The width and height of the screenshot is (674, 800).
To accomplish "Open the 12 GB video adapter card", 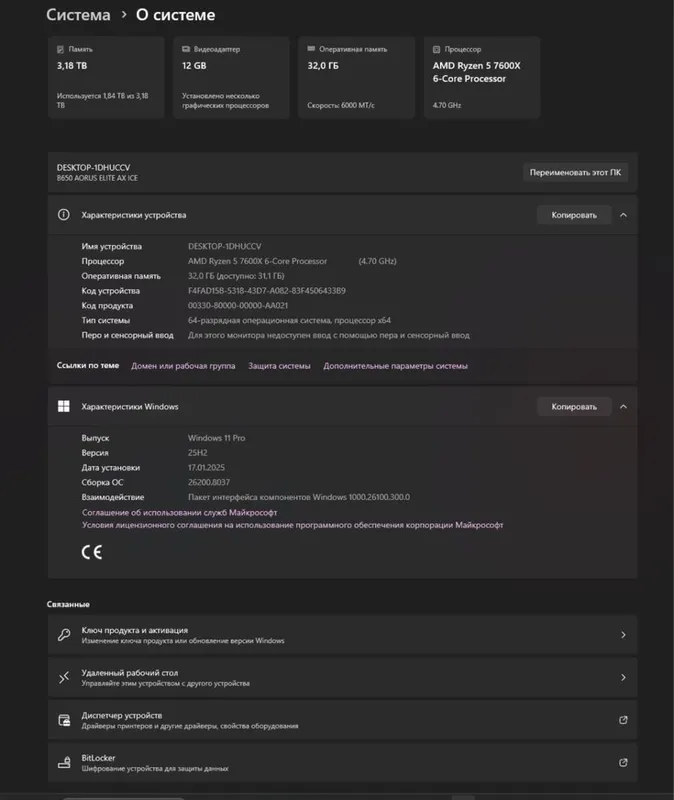I will coord(231,78).
